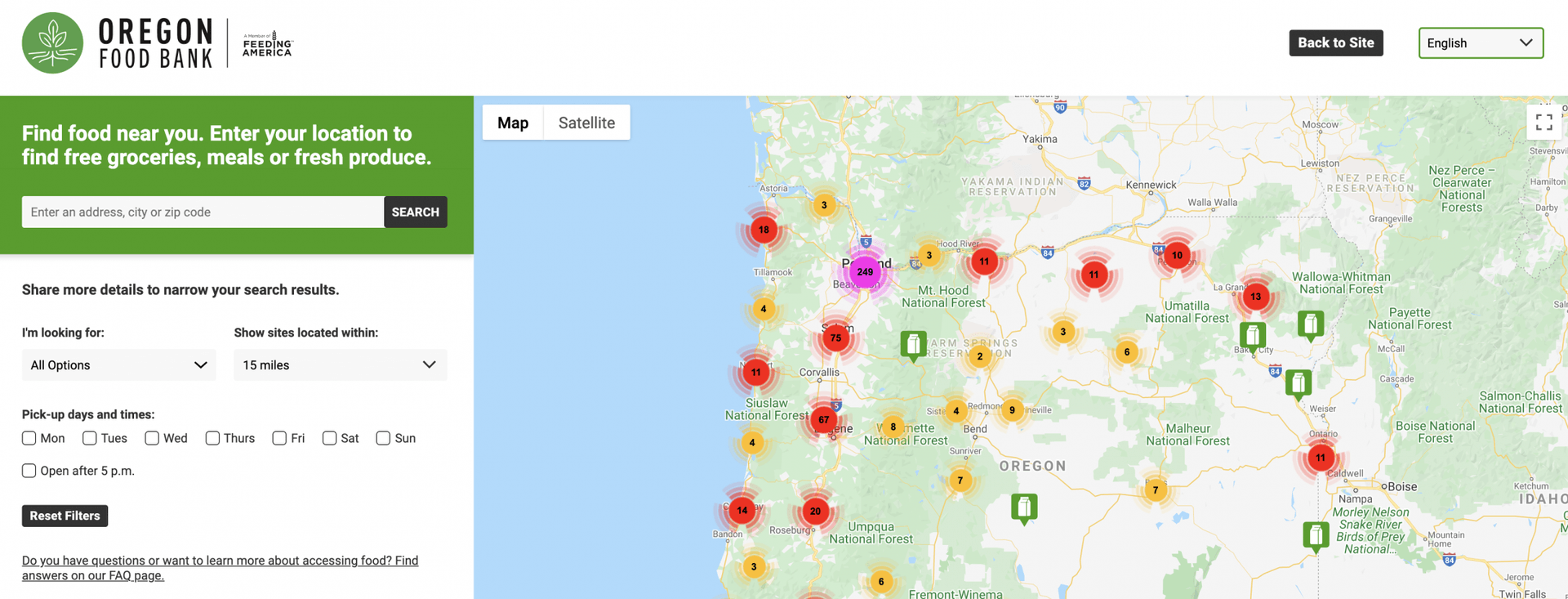Click the Oregon Food Bank logo
This screenshot has height=599, width=1568.
pos(118,43)
